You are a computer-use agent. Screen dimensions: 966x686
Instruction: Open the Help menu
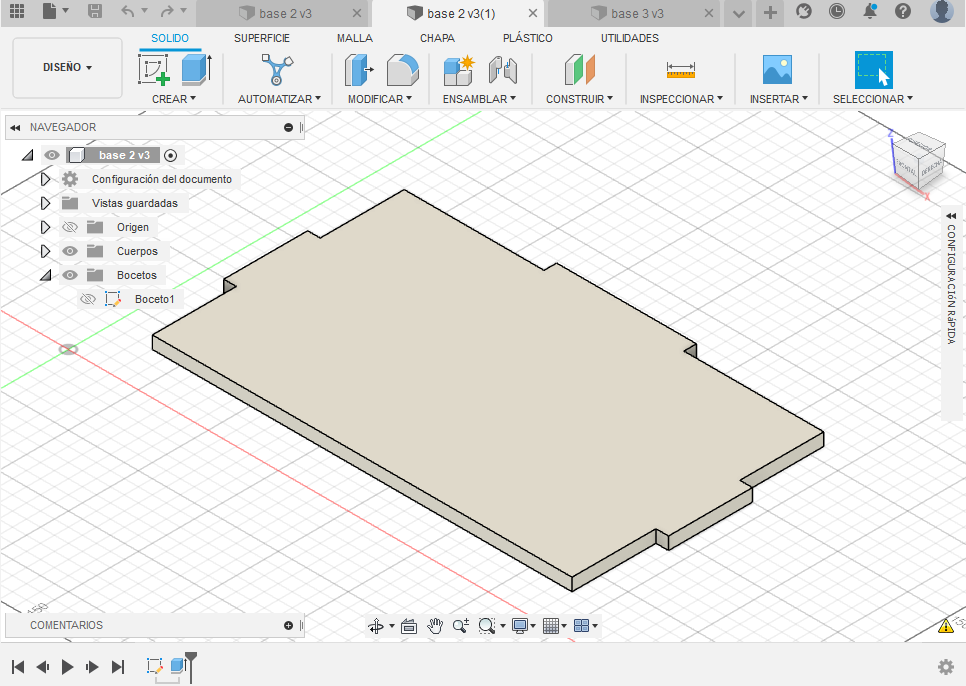903,11
